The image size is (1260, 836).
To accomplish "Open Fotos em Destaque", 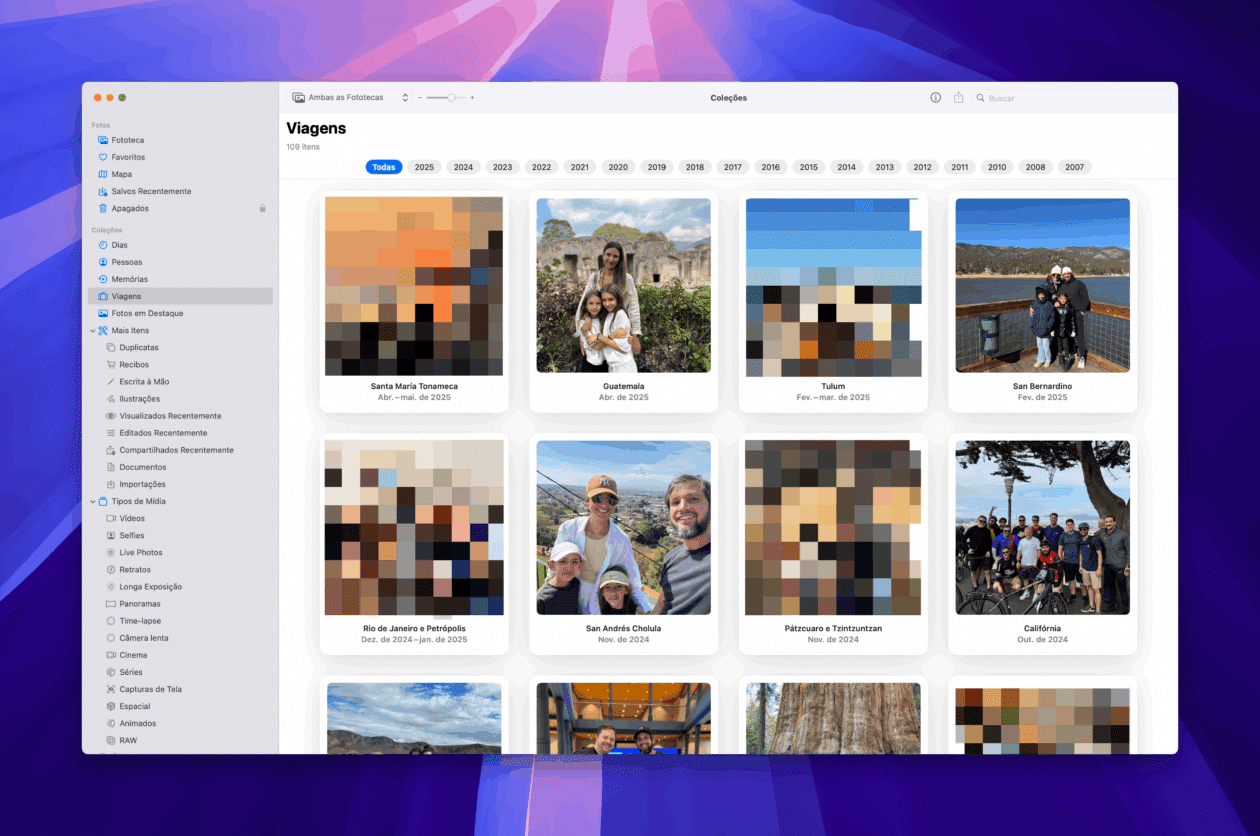I will tap(180, 313).
